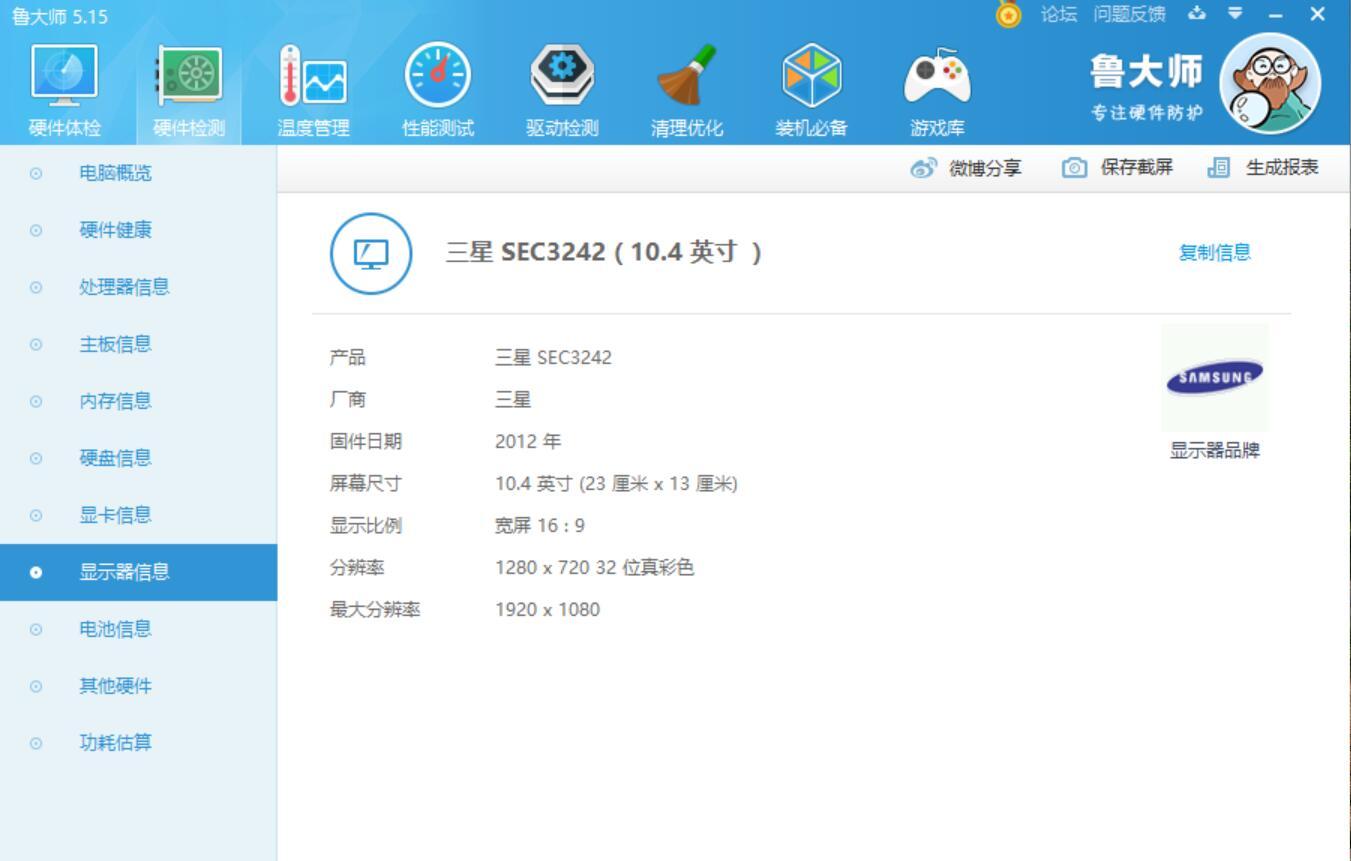Share via 微博分享
Viewport: 1351px width, 861px height.
pos(966,168)
